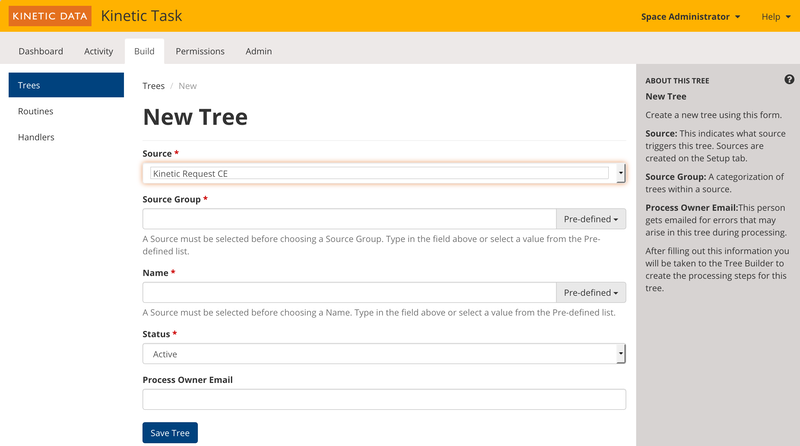800x446 pixels.
Task: Click the Kinetic Data logo
Action: pyautogui.click(x=50, y=16)
